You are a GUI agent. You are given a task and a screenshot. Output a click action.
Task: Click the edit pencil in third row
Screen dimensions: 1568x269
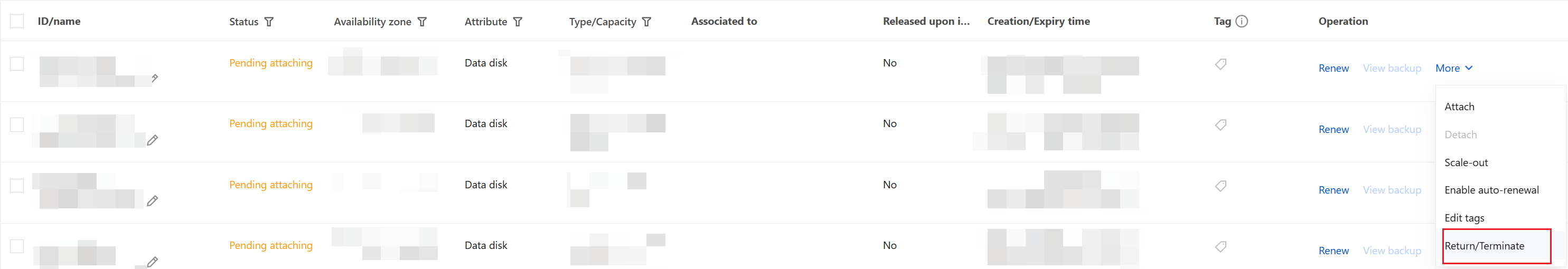[x=152, y=201]
